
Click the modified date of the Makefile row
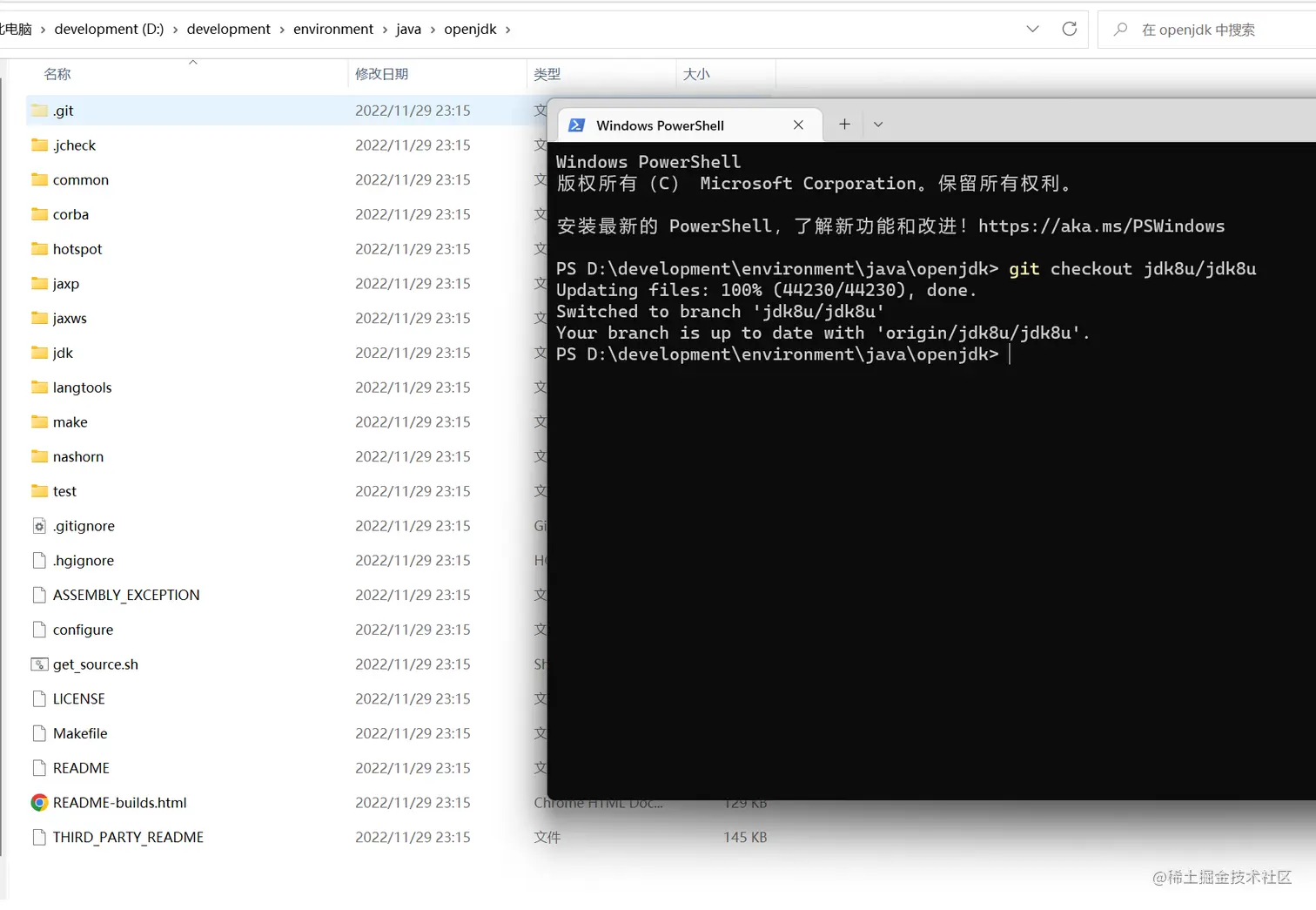413,733
